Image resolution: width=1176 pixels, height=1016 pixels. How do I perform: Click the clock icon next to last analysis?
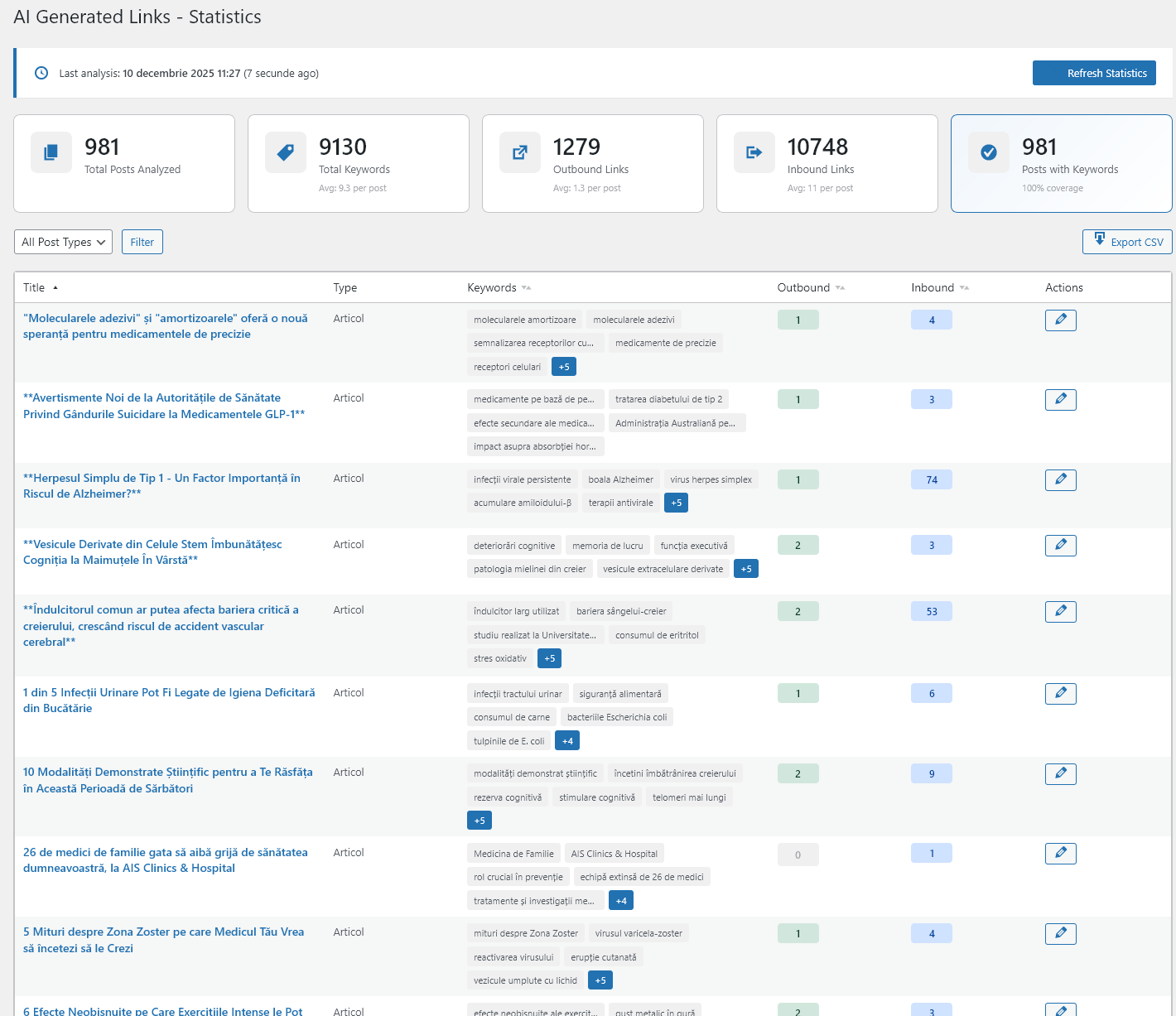41,73
